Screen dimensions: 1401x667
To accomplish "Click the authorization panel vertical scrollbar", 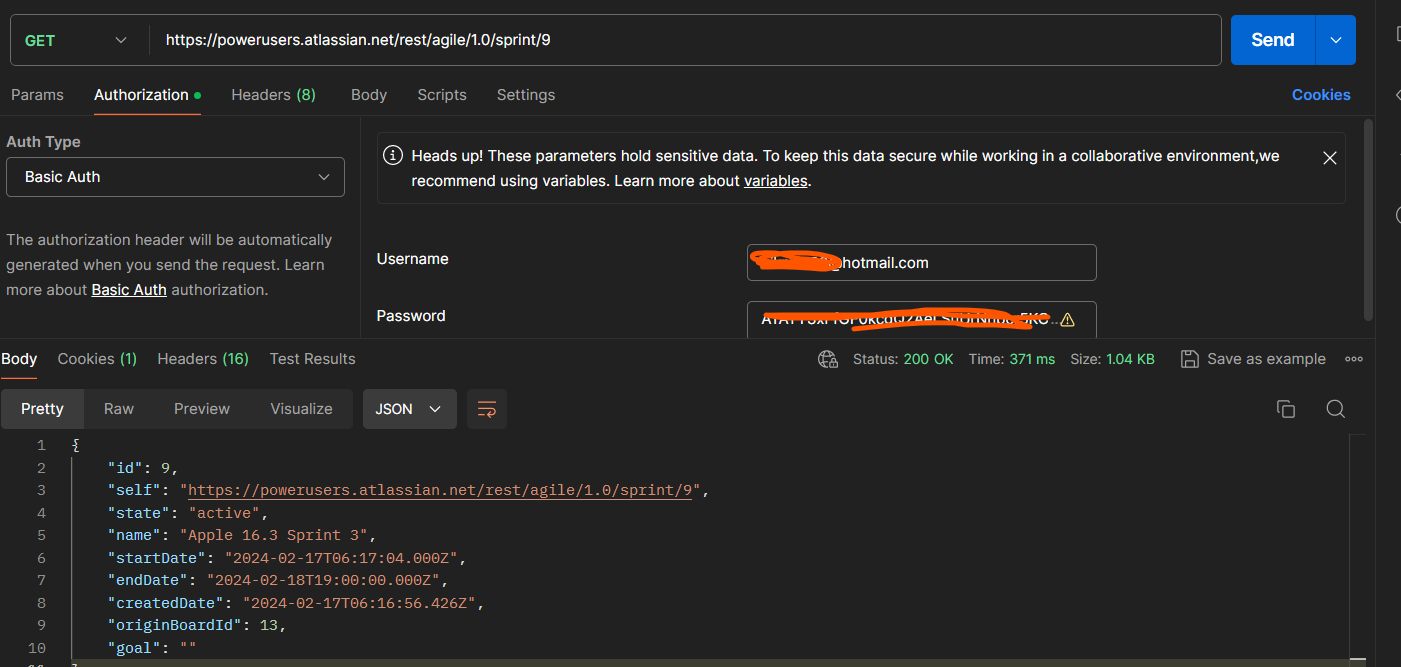I will click(x=1369, y=220).
